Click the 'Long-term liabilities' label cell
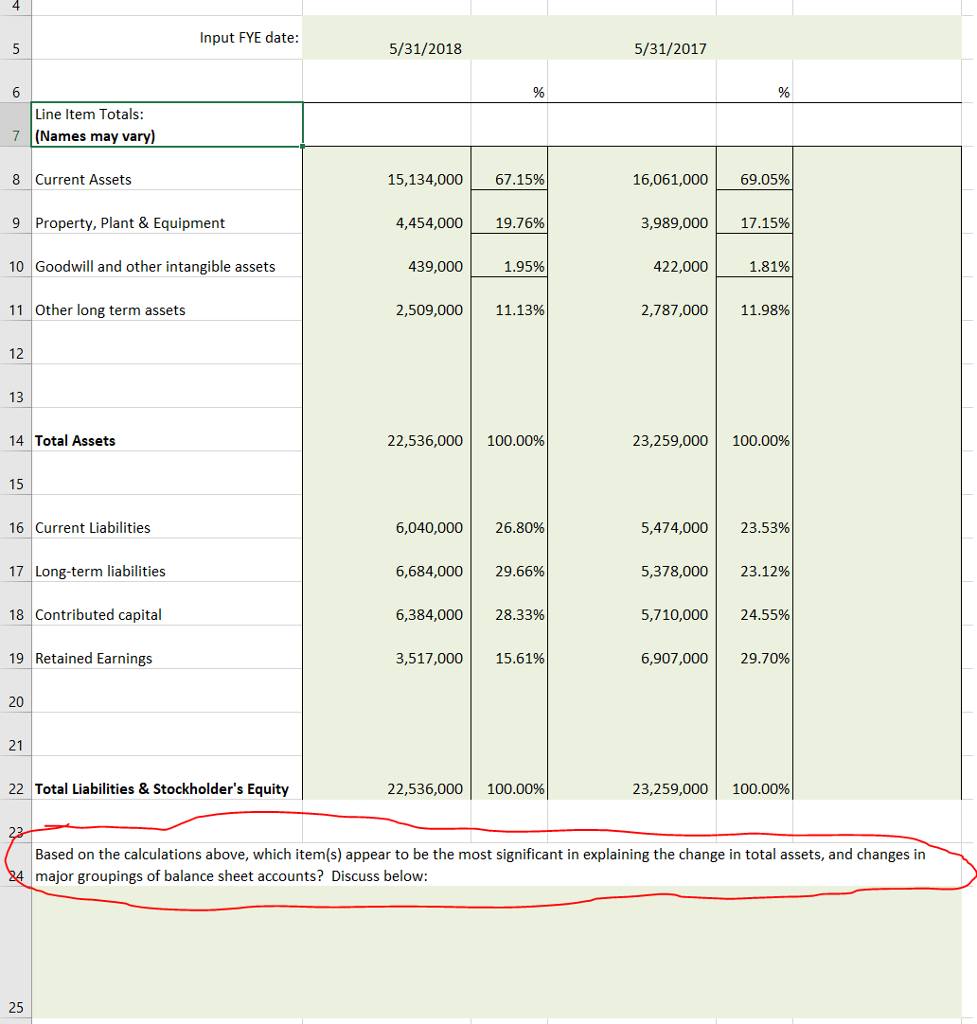Image resolution: width=977 pixels, height=1024 pixels. coord(167,560)
